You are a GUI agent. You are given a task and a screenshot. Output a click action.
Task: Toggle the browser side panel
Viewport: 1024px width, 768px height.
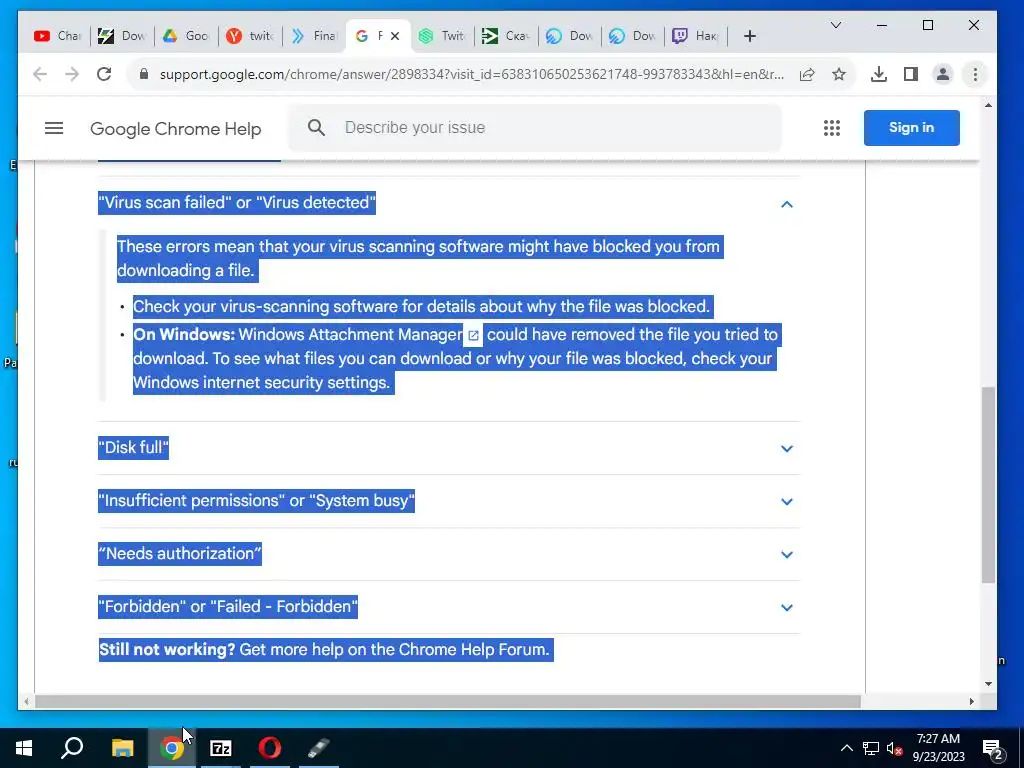(x=911, y=74)
